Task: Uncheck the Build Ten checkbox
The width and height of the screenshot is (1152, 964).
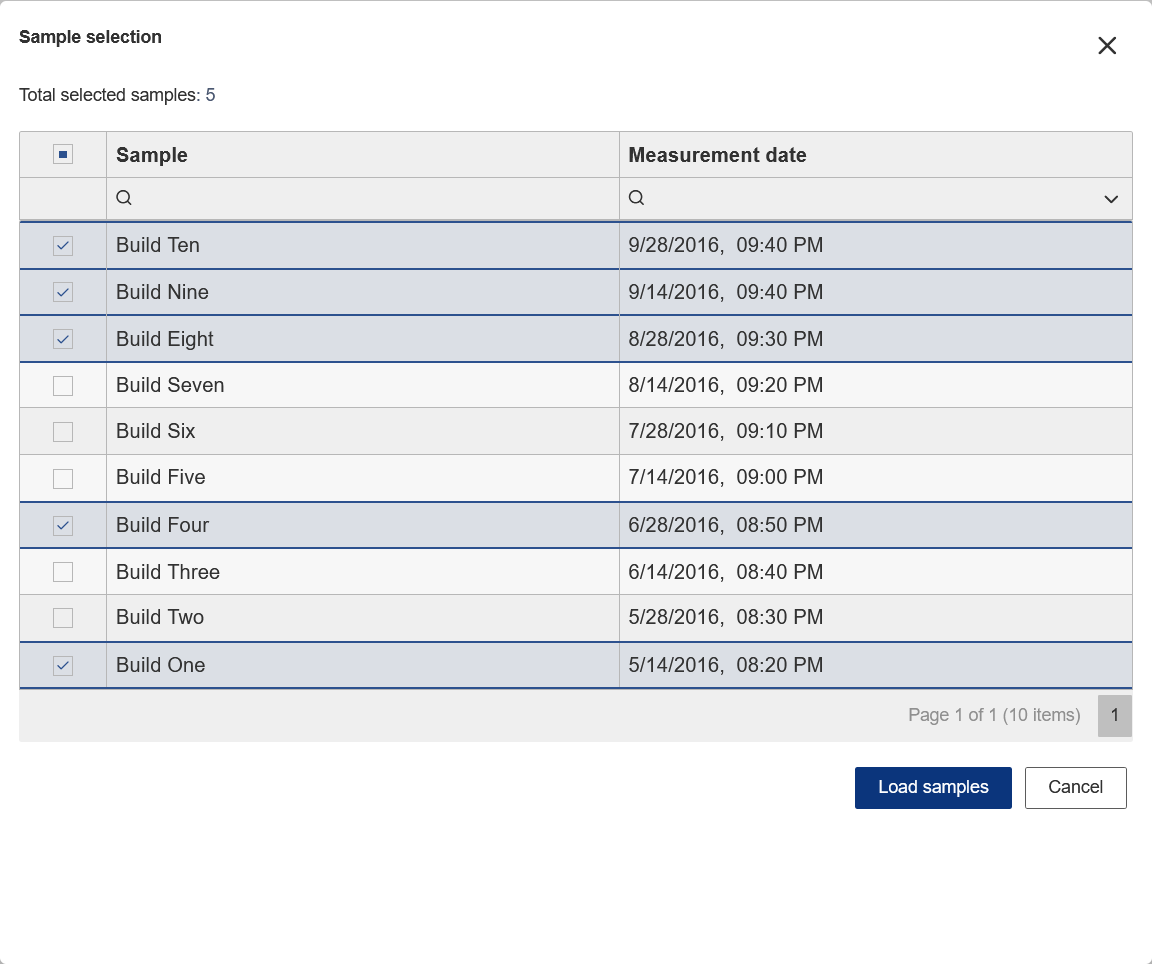Action: (63, 246)
